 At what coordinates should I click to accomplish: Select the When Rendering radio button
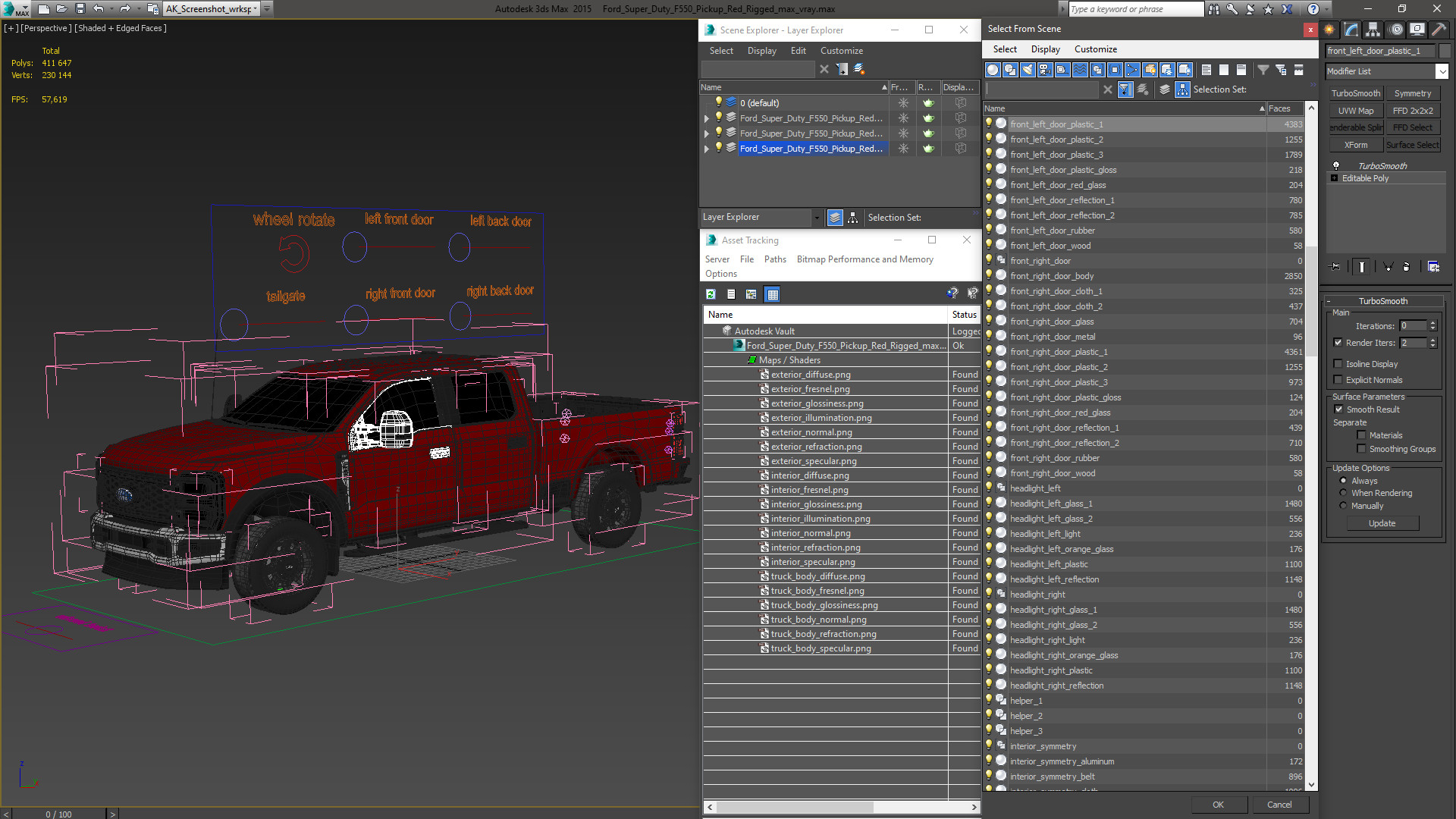(x=1344, y=493)
